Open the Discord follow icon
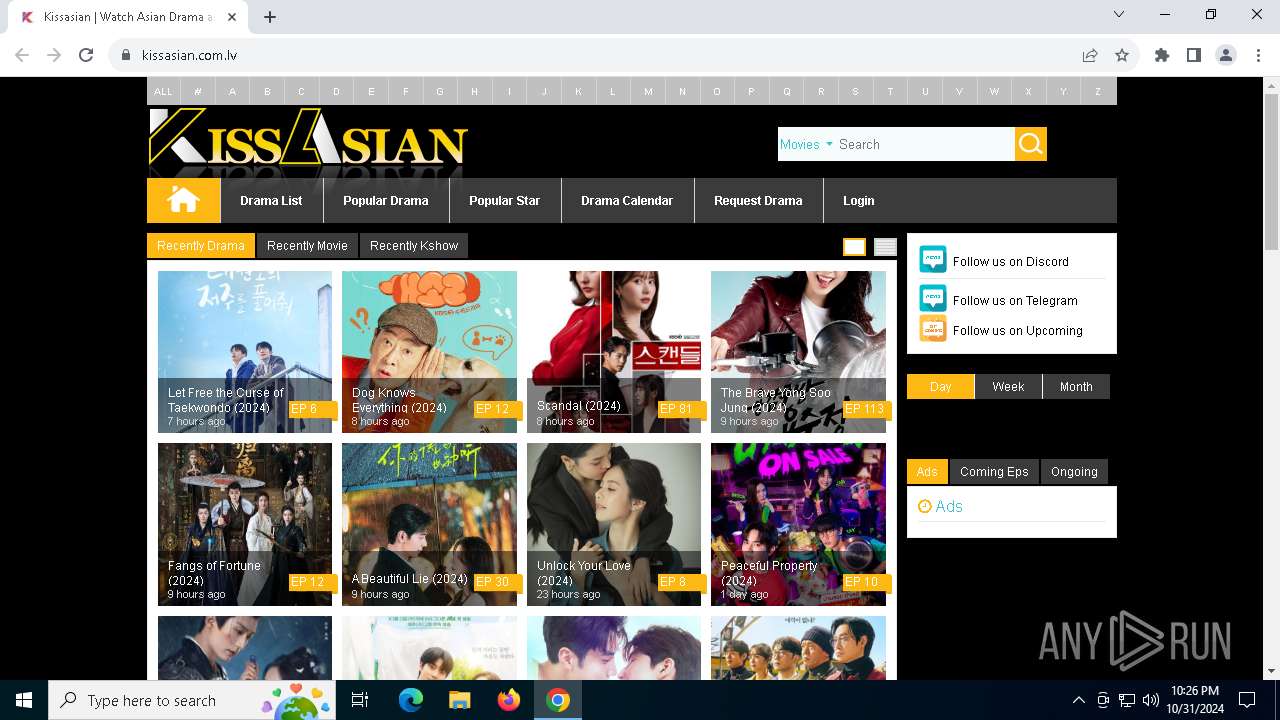This screenshot has width=1280, height=720. click(x=932, y=260)
